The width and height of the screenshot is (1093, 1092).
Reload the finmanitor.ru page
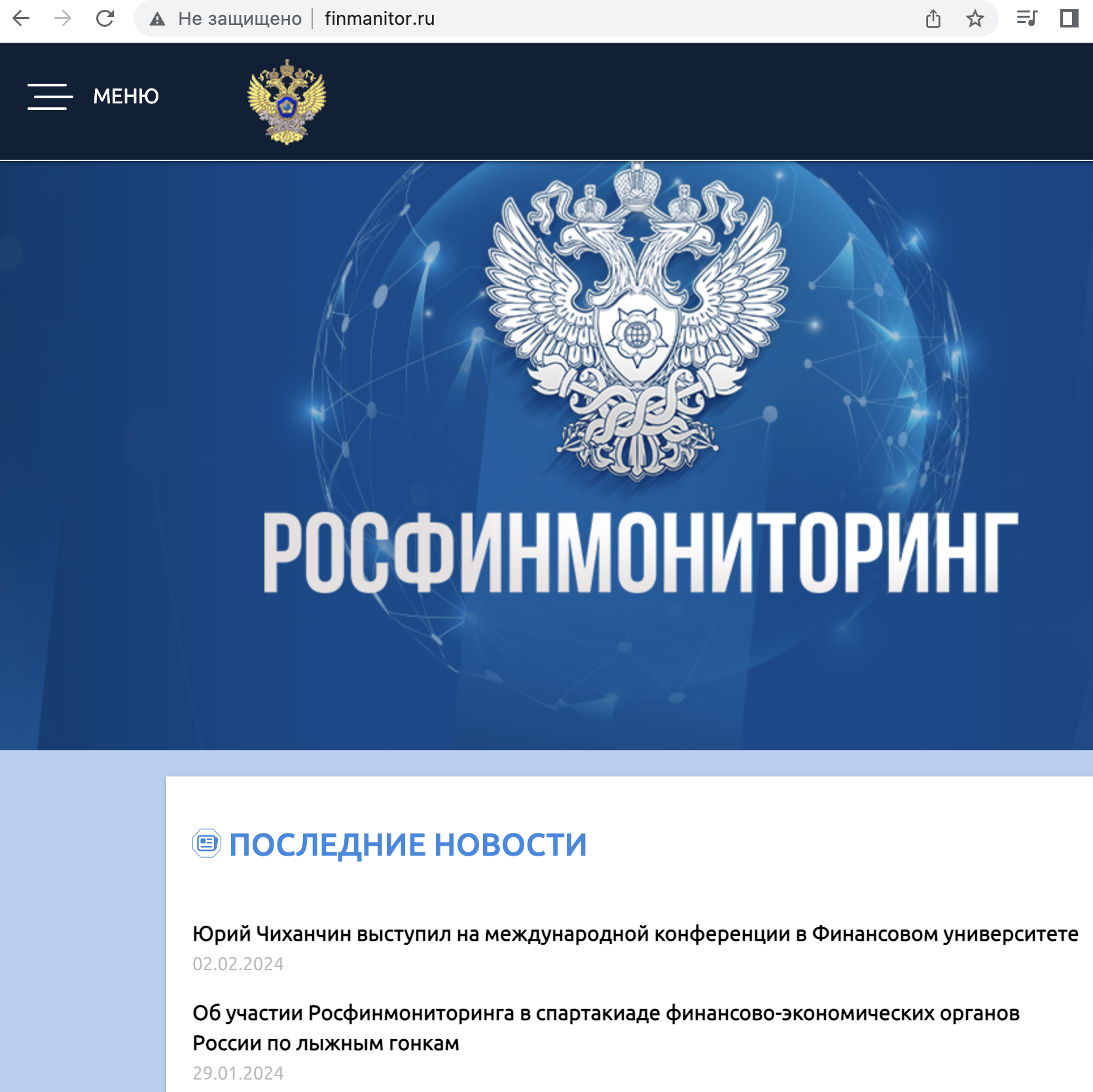105,18
